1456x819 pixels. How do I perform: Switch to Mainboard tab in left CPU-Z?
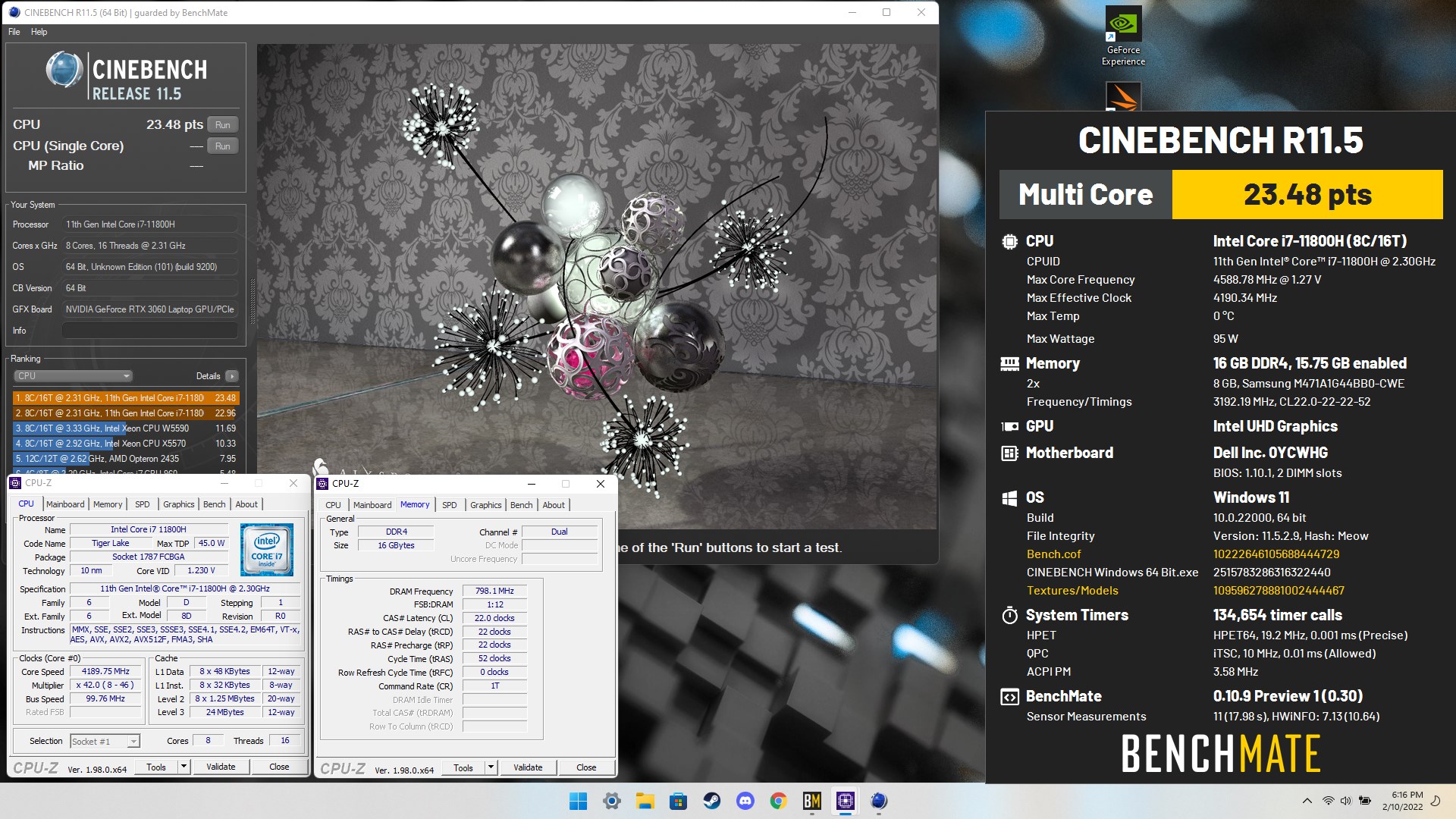[65, 504]
